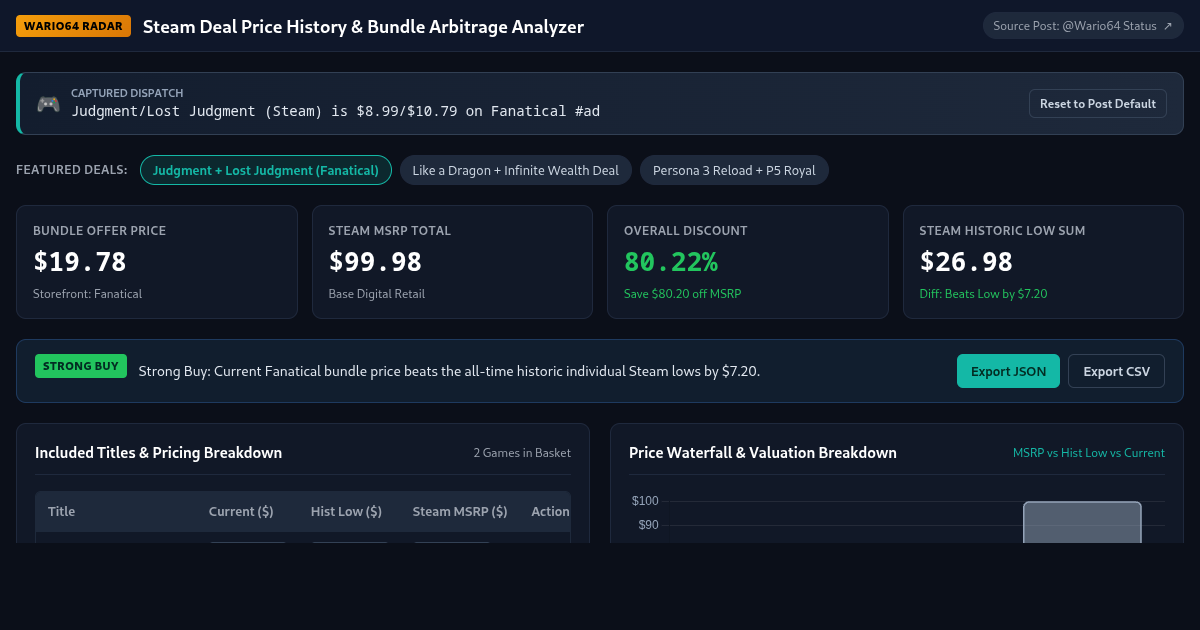1200x630 pixels.
Task: Click the $99.98 Steam MSRP total
Action: click(375, 262)
